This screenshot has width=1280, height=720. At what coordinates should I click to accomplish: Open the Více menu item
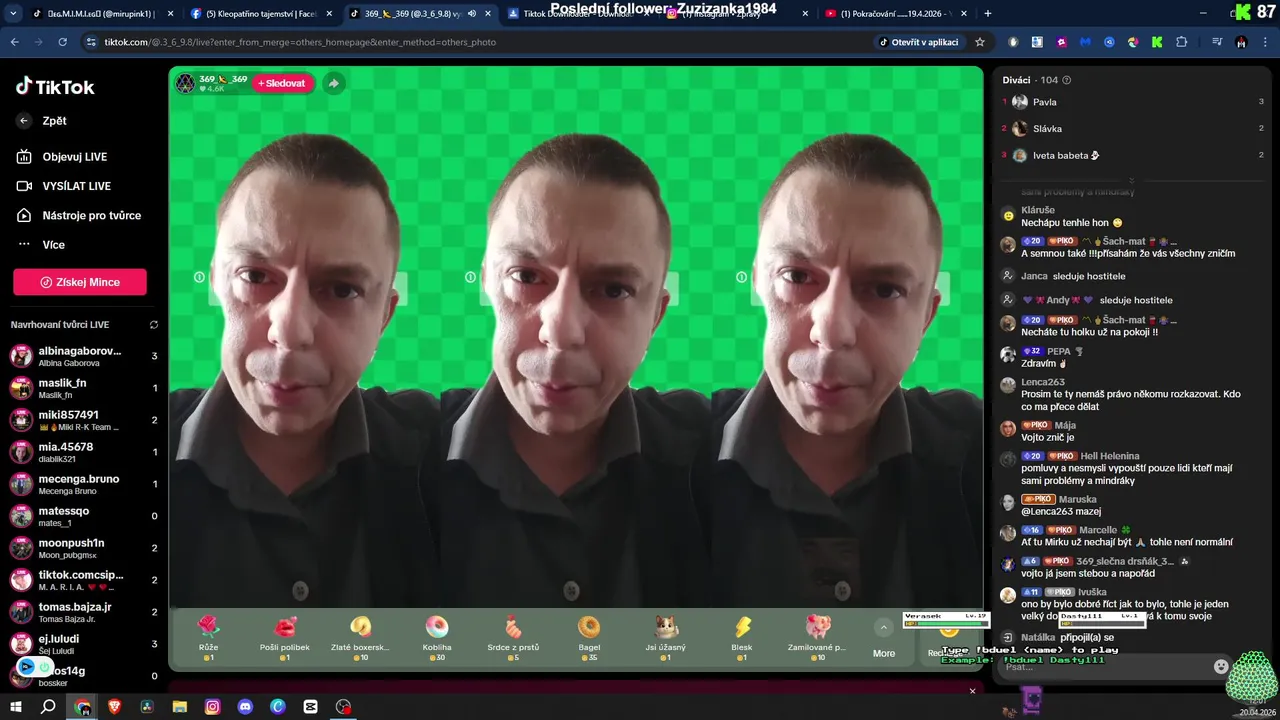pyautogui.click(x=53, y=245)
